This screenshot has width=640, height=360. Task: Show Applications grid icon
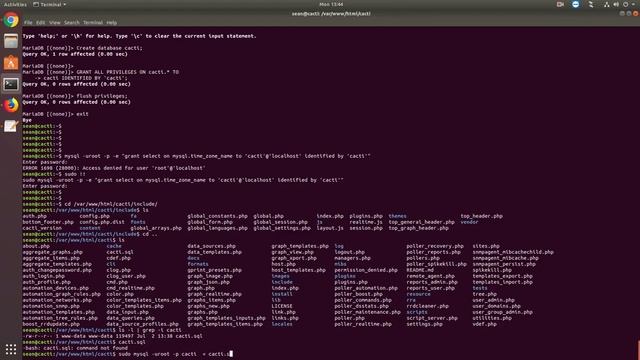(11, 349)
